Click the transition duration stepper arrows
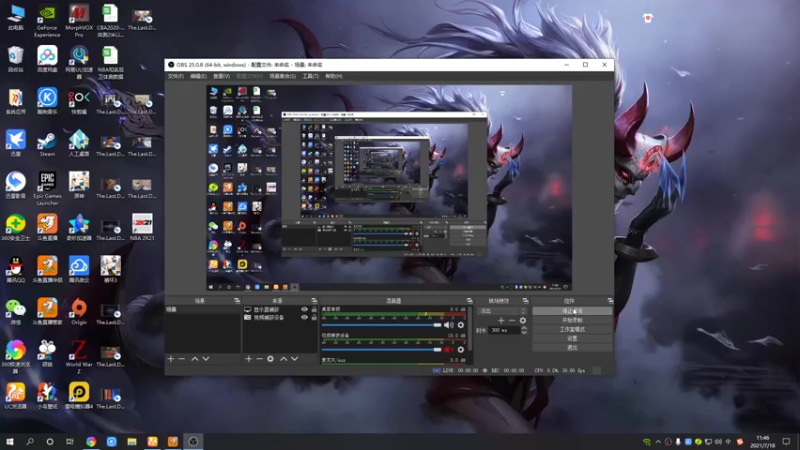Image resolution: width=800 pixels, height=450 pixels. click(x=523, y=330)
